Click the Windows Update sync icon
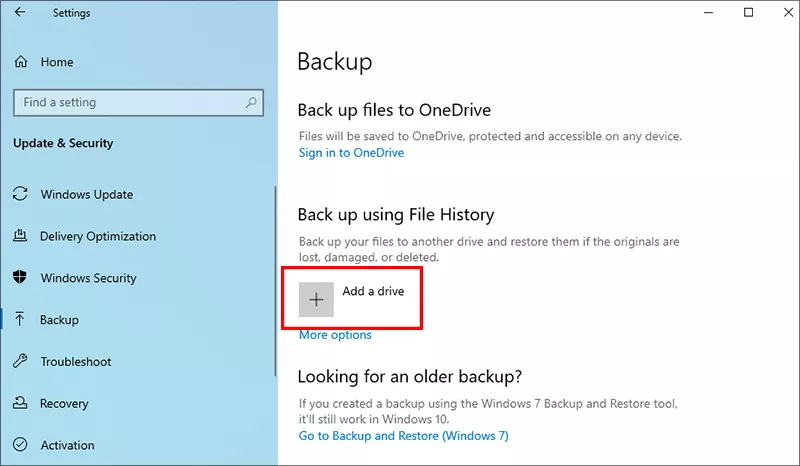Viewport: 800px width, 466px height. pos(21,194)
